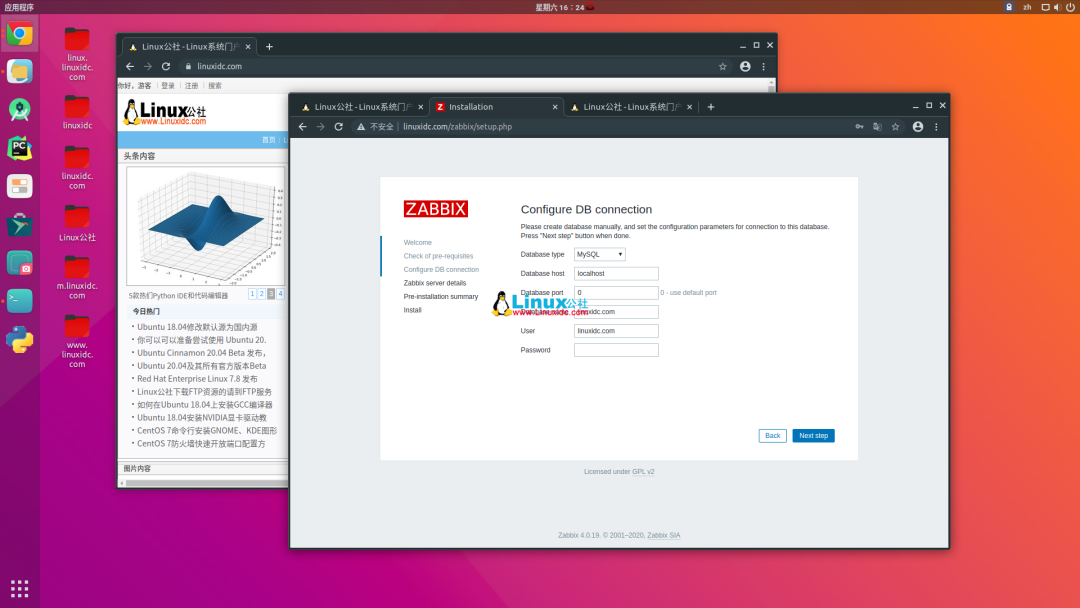Viewport: 1080px width, 608px height.
Task: Open new tab in the front Chrome window
Action: coord(711,107)
